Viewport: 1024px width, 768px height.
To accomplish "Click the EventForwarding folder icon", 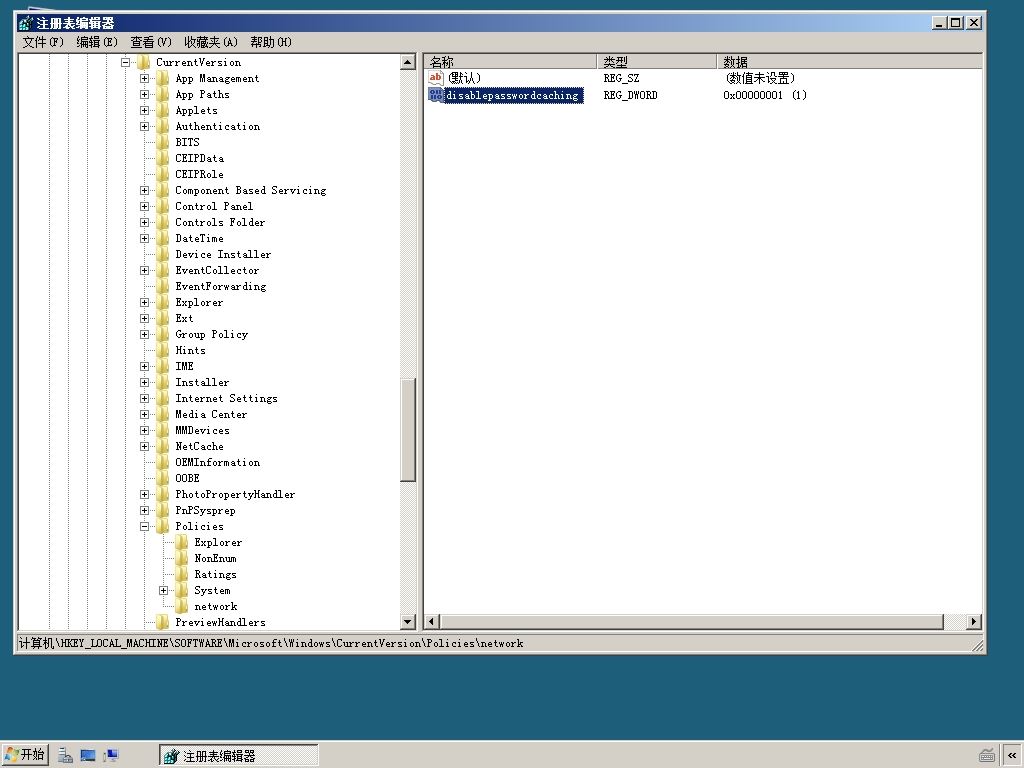I will pos(163,286).
